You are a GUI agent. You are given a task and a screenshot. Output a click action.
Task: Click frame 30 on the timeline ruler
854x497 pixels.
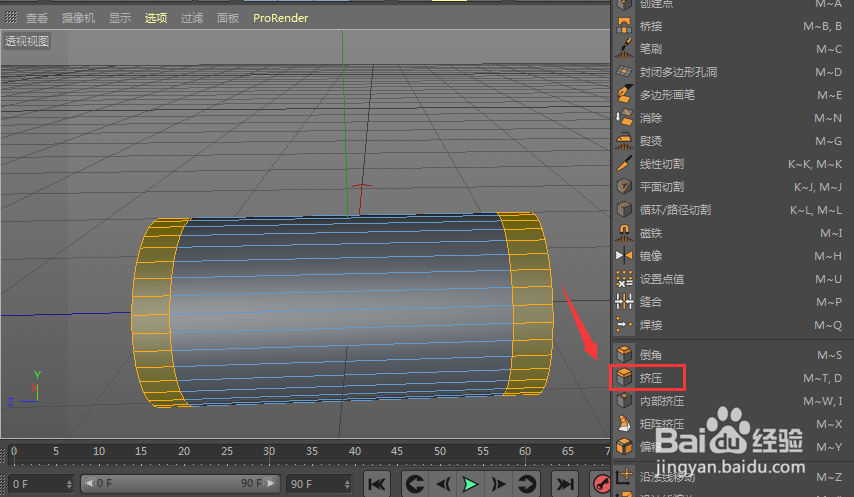[269, 451]
